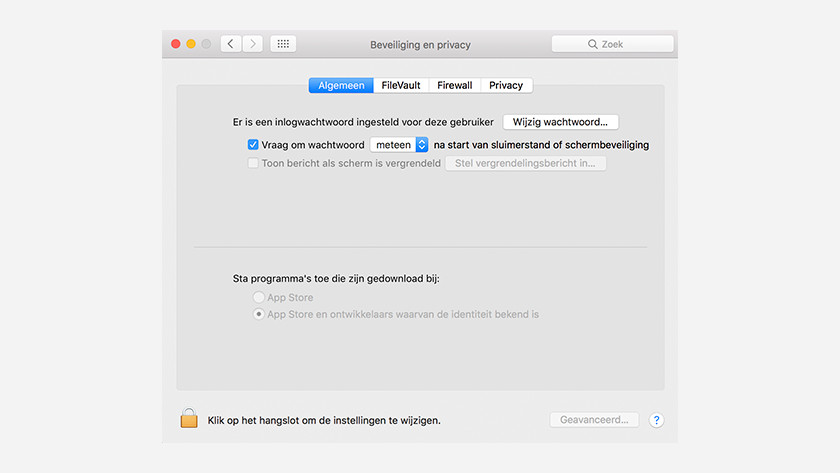The width and height of the screenshot is (840, 473).
Task: Click the forward arrow in the toolbar
Action: [x=253, y=44]
